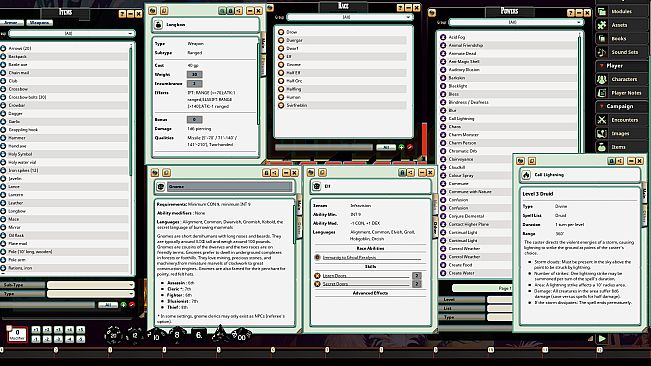Click the Modifier value box
The image size is (651, 366).
point(17,334)
